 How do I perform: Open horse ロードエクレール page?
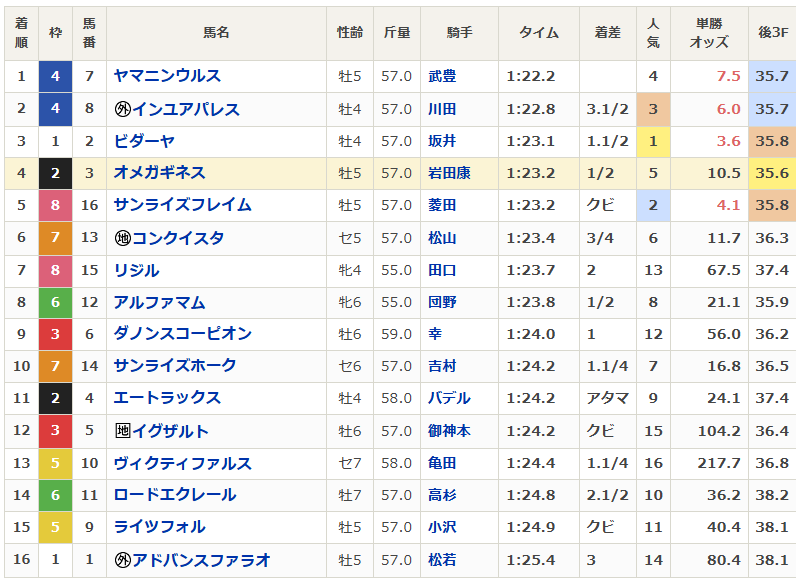point(175,495)
